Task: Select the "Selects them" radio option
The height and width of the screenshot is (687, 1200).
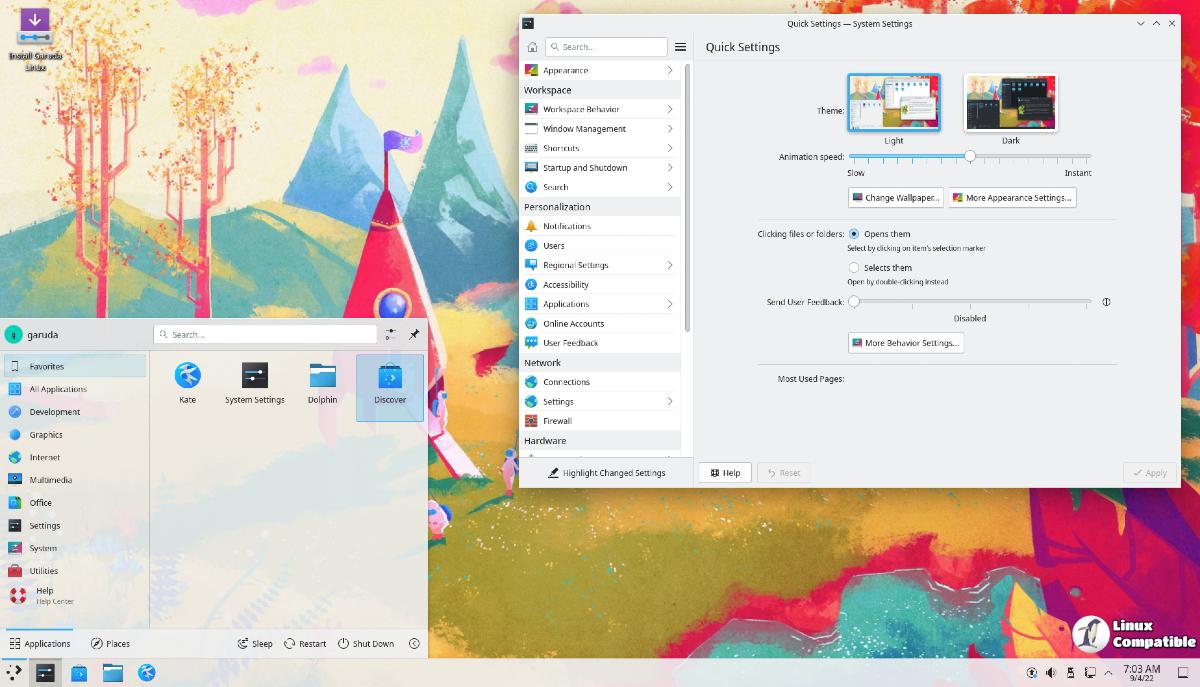Action: coord(854,268)
